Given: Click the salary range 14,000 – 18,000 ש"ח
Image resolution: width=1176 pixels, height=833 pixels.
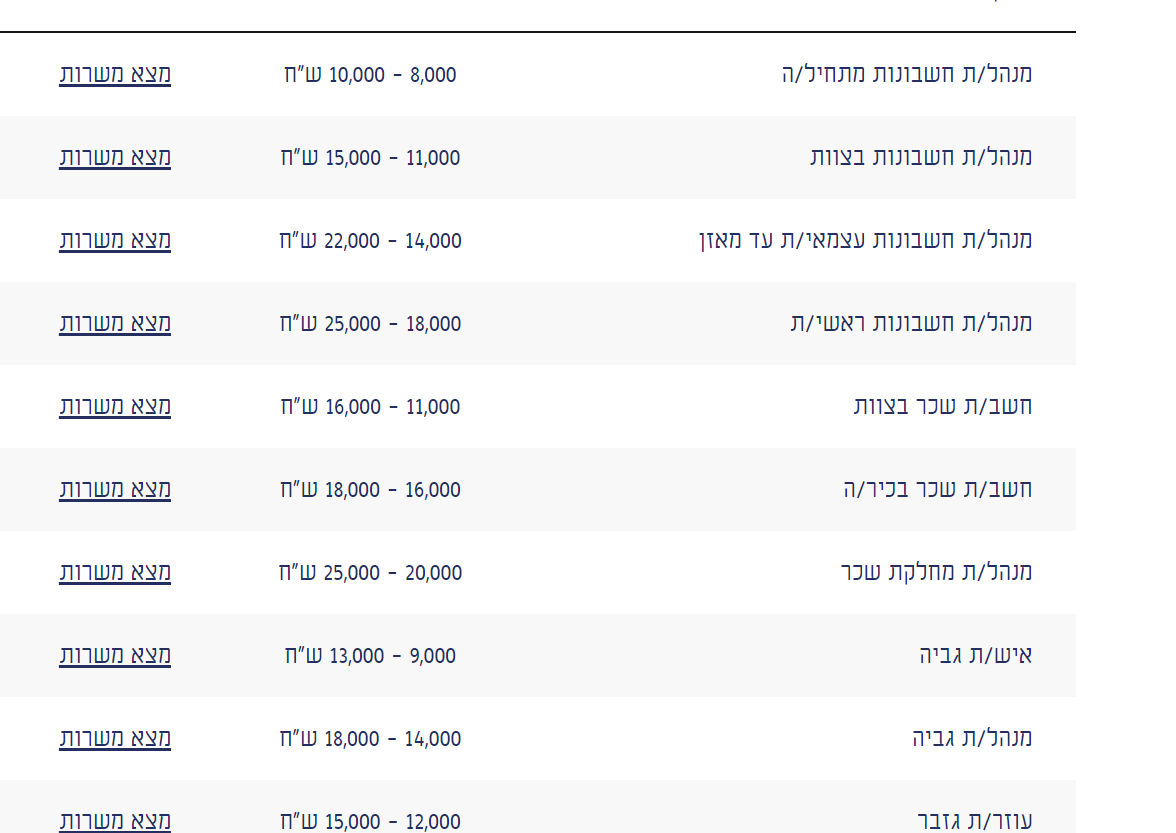Looking at the screenshot, I should click(x=370, y=738).
